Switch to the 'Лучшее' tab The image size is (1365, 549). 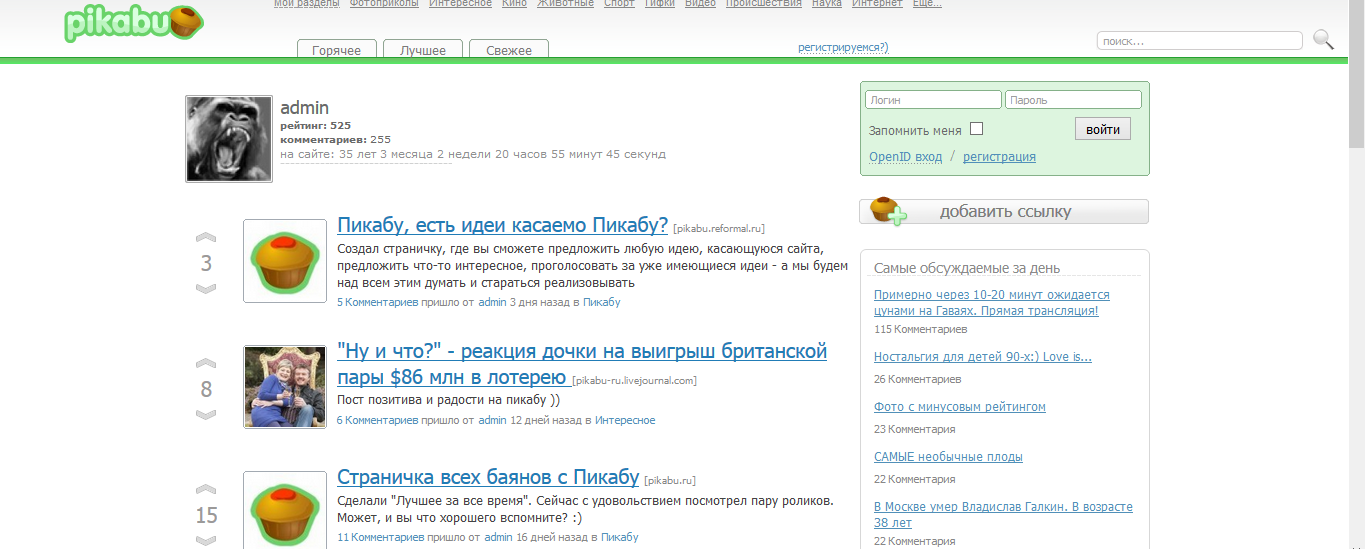coord(423,50)
